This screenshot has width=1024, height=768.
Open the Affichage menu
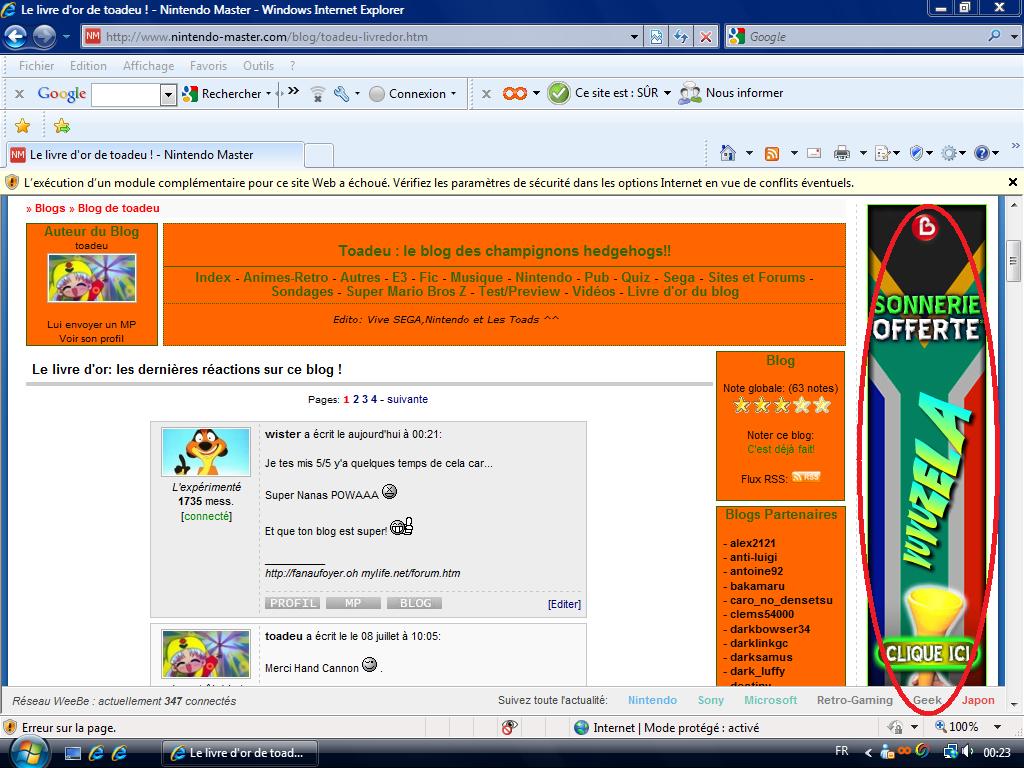tap(148, 66)
